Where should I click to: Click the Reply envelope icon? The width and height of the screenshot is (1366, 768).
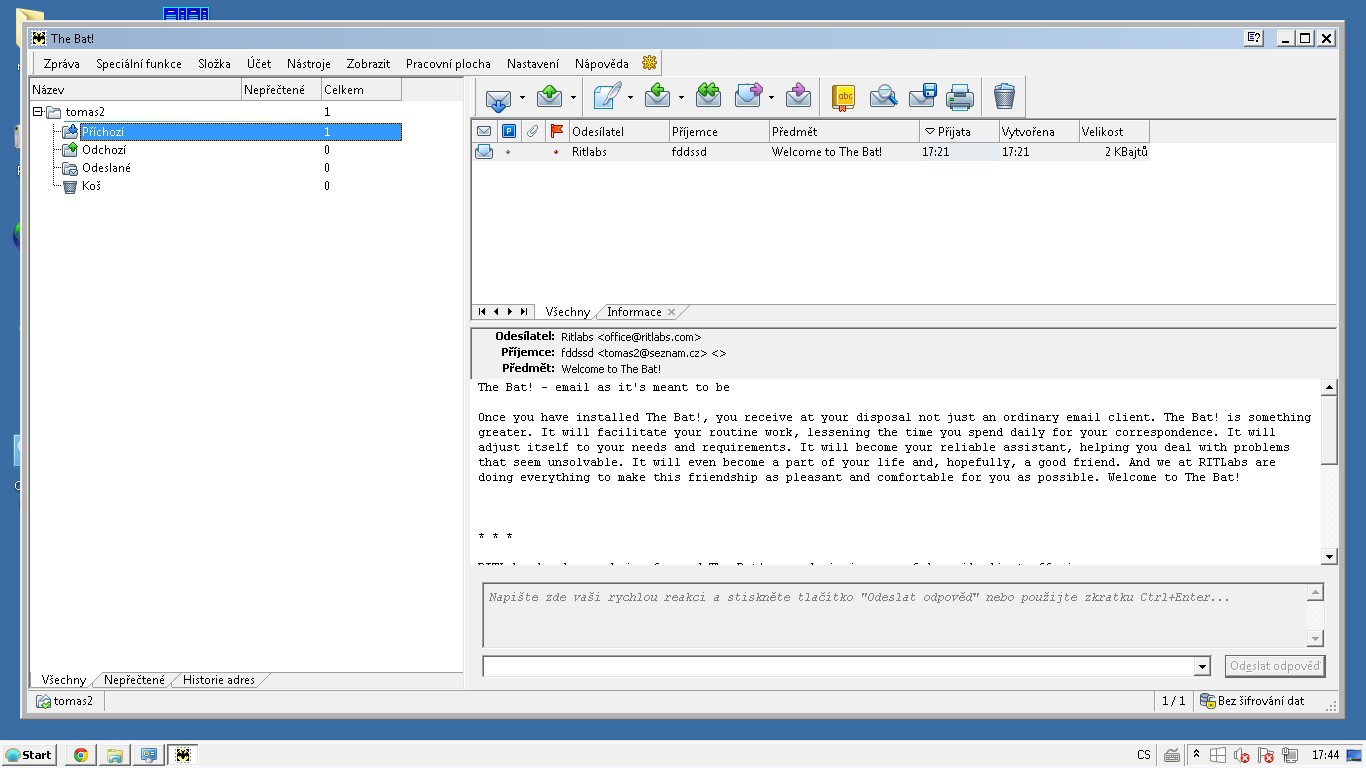pos(658,97)
